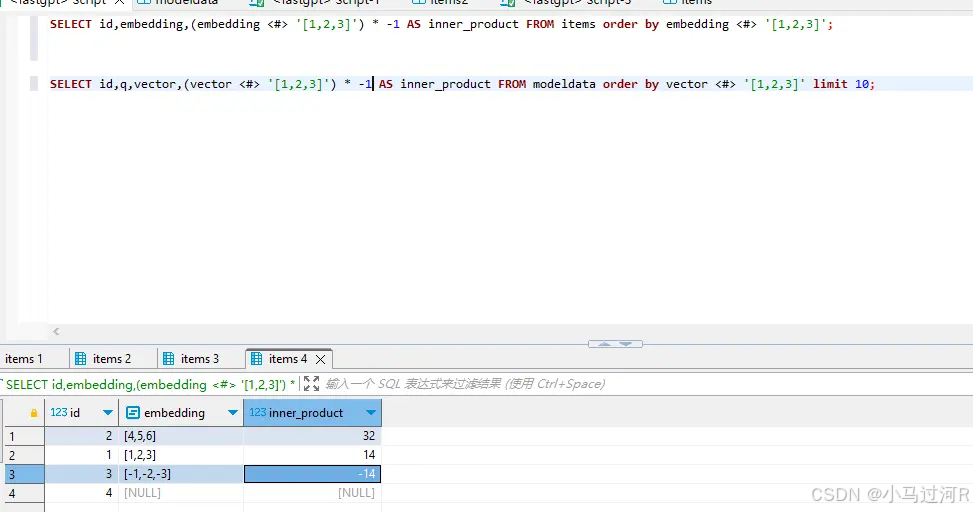The height and width of the screenshot is (512, 973).
Task: Click the embedding column header label
Action: [174, 413]
